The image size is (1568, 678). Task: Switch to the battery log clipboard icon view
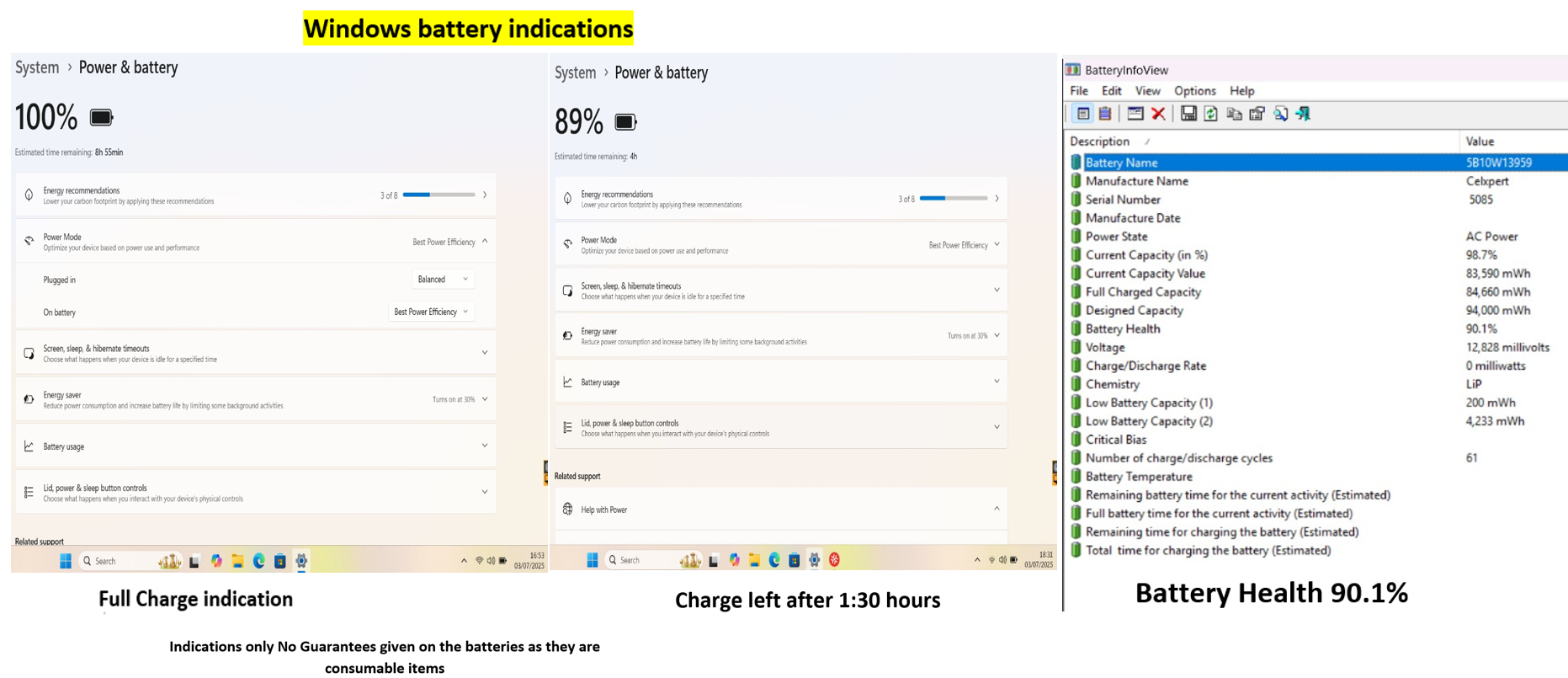coord(1105,114)
